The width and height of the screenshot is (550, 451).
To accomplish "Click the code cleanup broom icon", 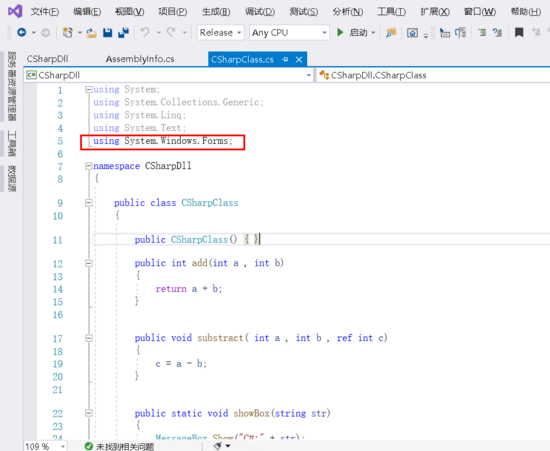I will [x=218, y=446].
